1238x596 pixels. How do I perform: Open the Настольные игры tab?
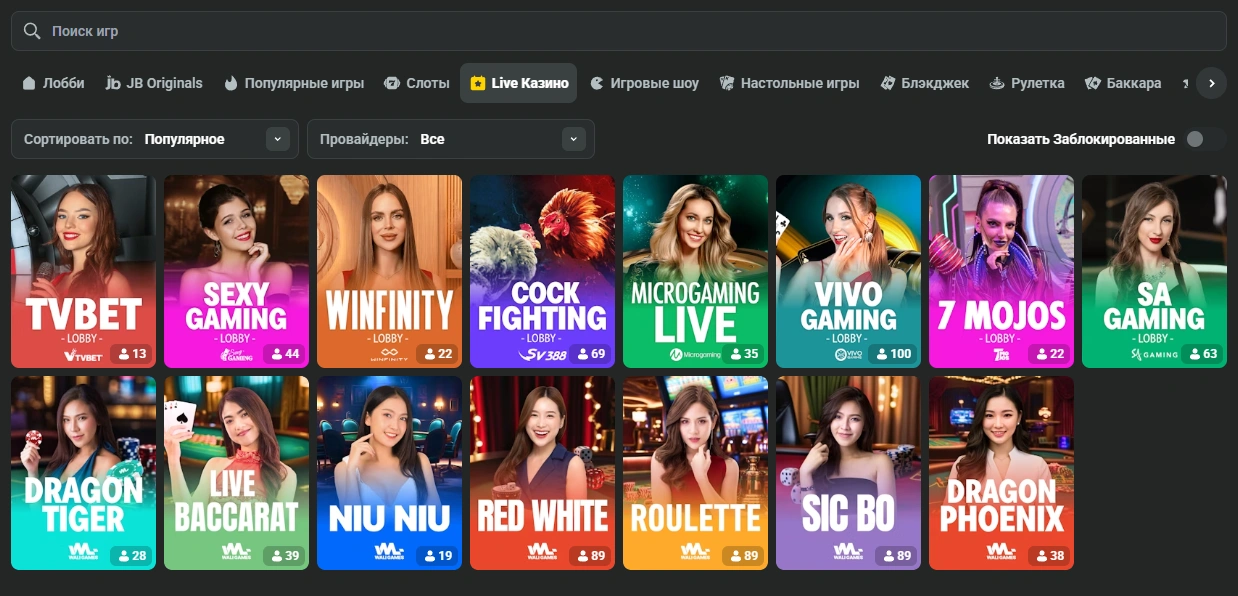[789, 83]
